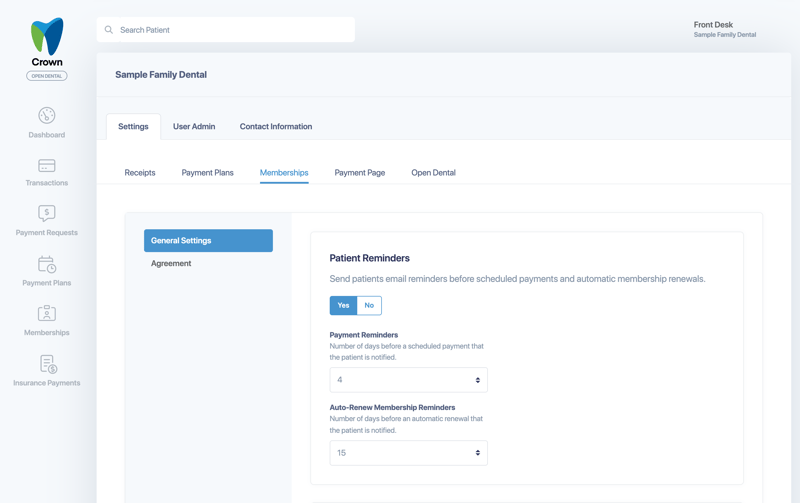
Task: Open the Transactions card icon
Action: pyautogui.click(x=46, y=165)
